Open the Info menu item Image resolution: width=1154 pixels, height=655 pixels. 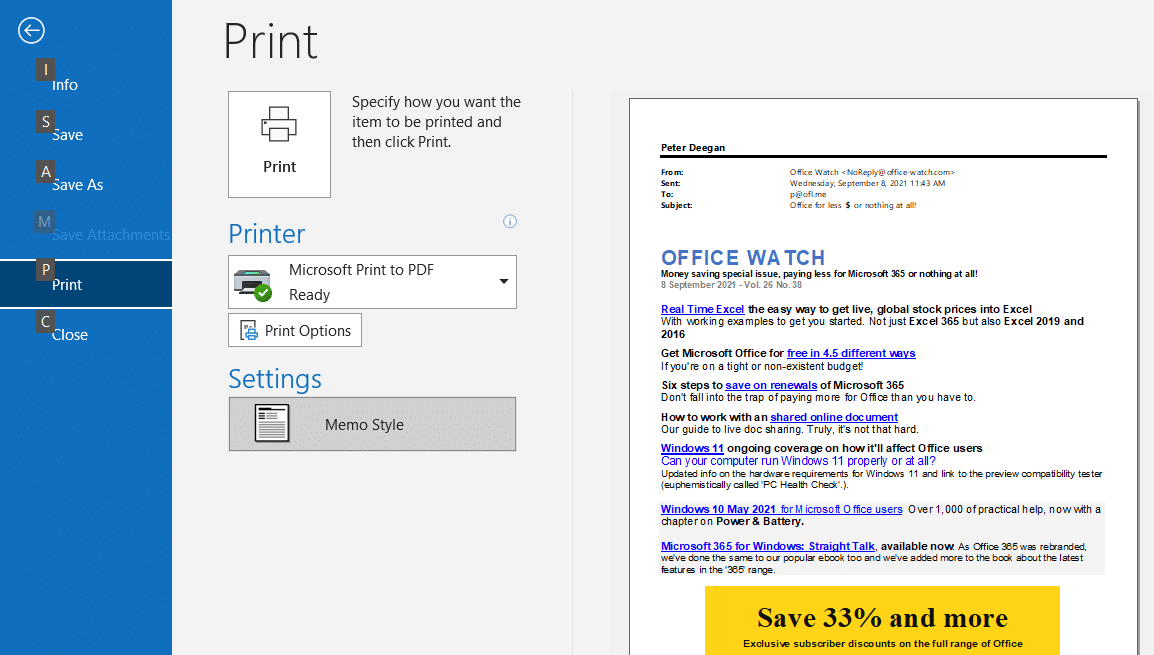pos(65,85)
